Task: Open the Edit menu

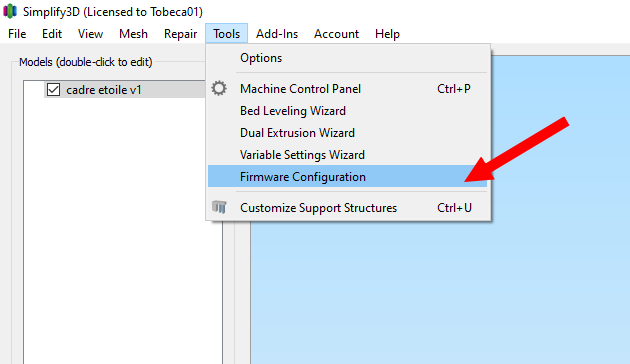Action: (x=52, y=34)
